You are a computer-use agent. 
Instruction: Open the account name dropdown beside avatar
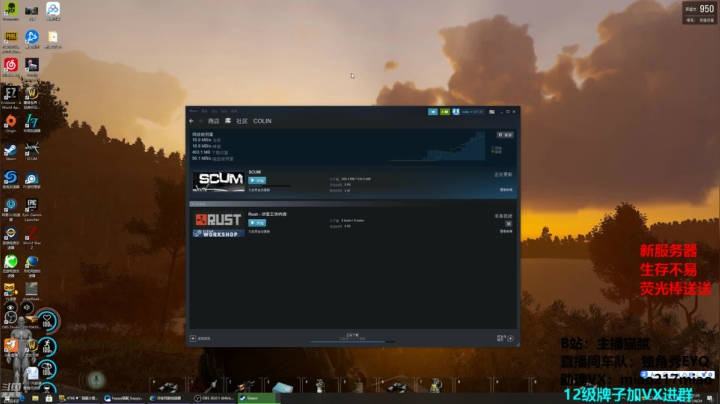(472, 112)
